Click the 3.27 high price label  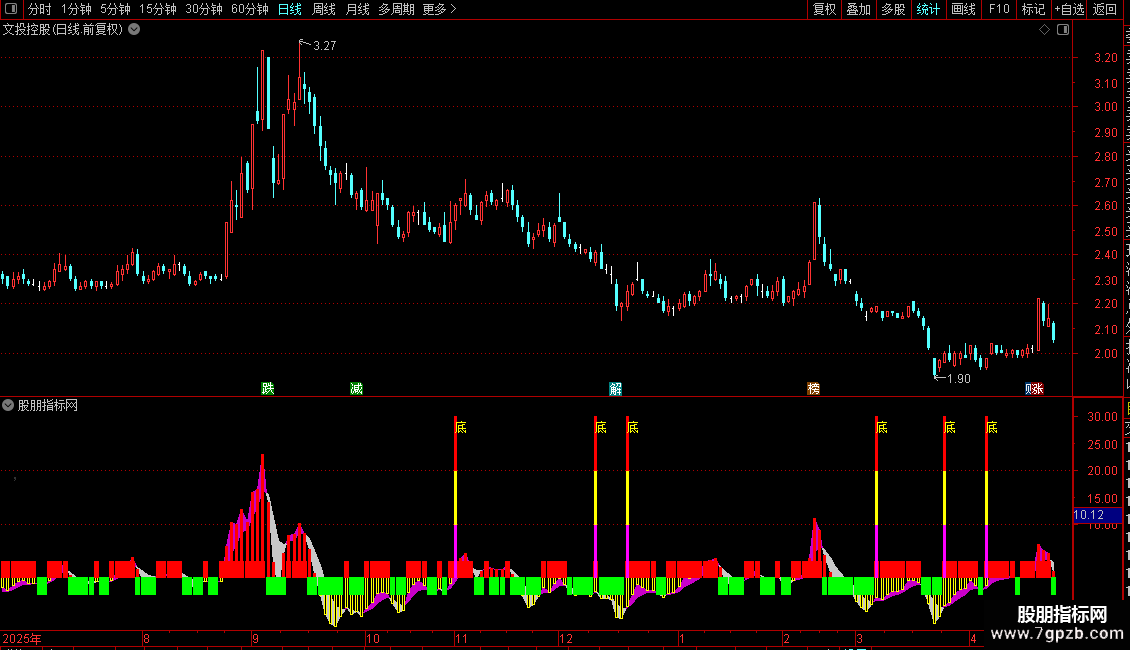point(324,45)
